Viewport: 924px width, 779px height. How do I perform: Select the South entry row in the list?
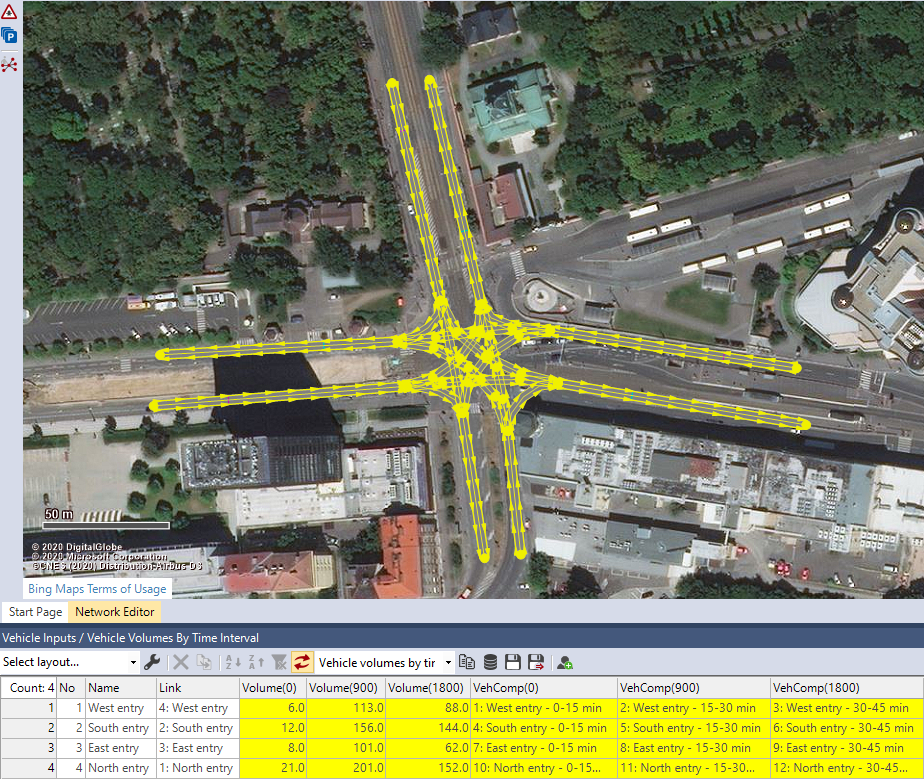pos(118,728)
